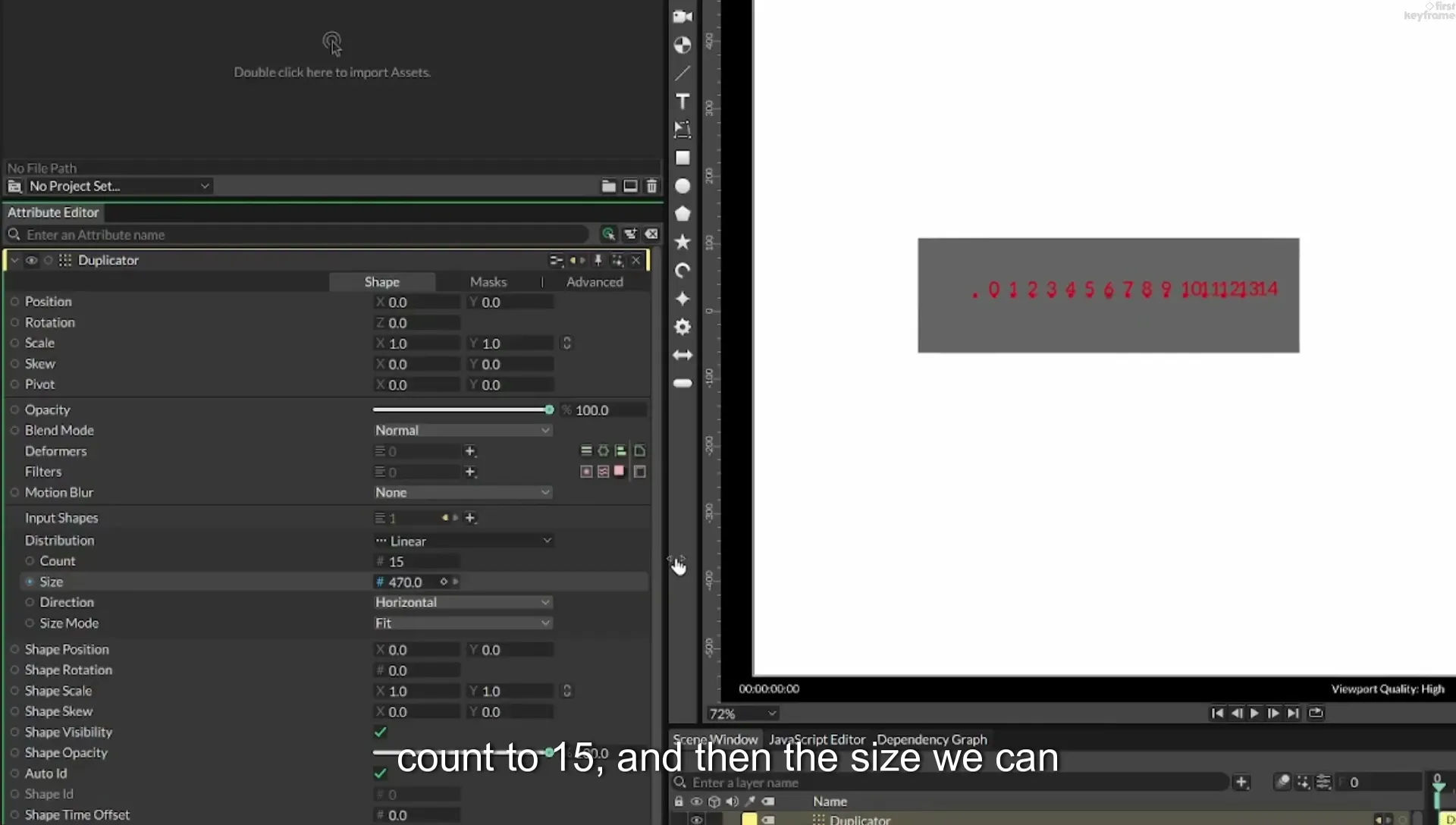Image resolution: width=1456 pixels, height=825 pixels.
Task: Click the Count value field
Action: point(417,561)
